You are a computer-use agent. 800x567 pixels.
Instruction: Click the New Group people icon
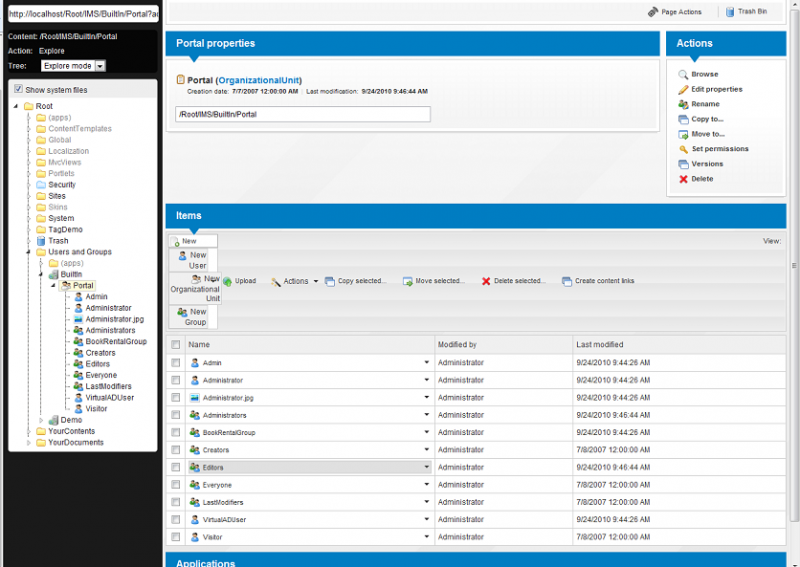[182, 311]
